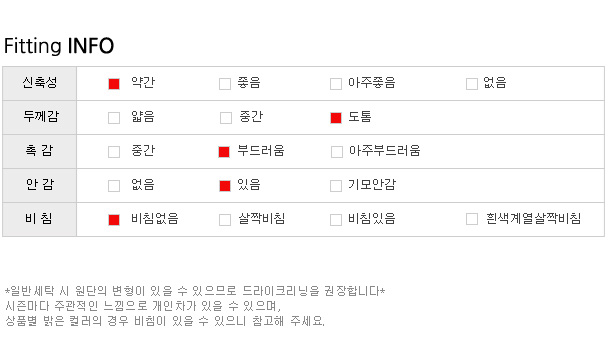
Task: Toggle the red 비침없음 checkbox
Action: (x=114, y=220)
